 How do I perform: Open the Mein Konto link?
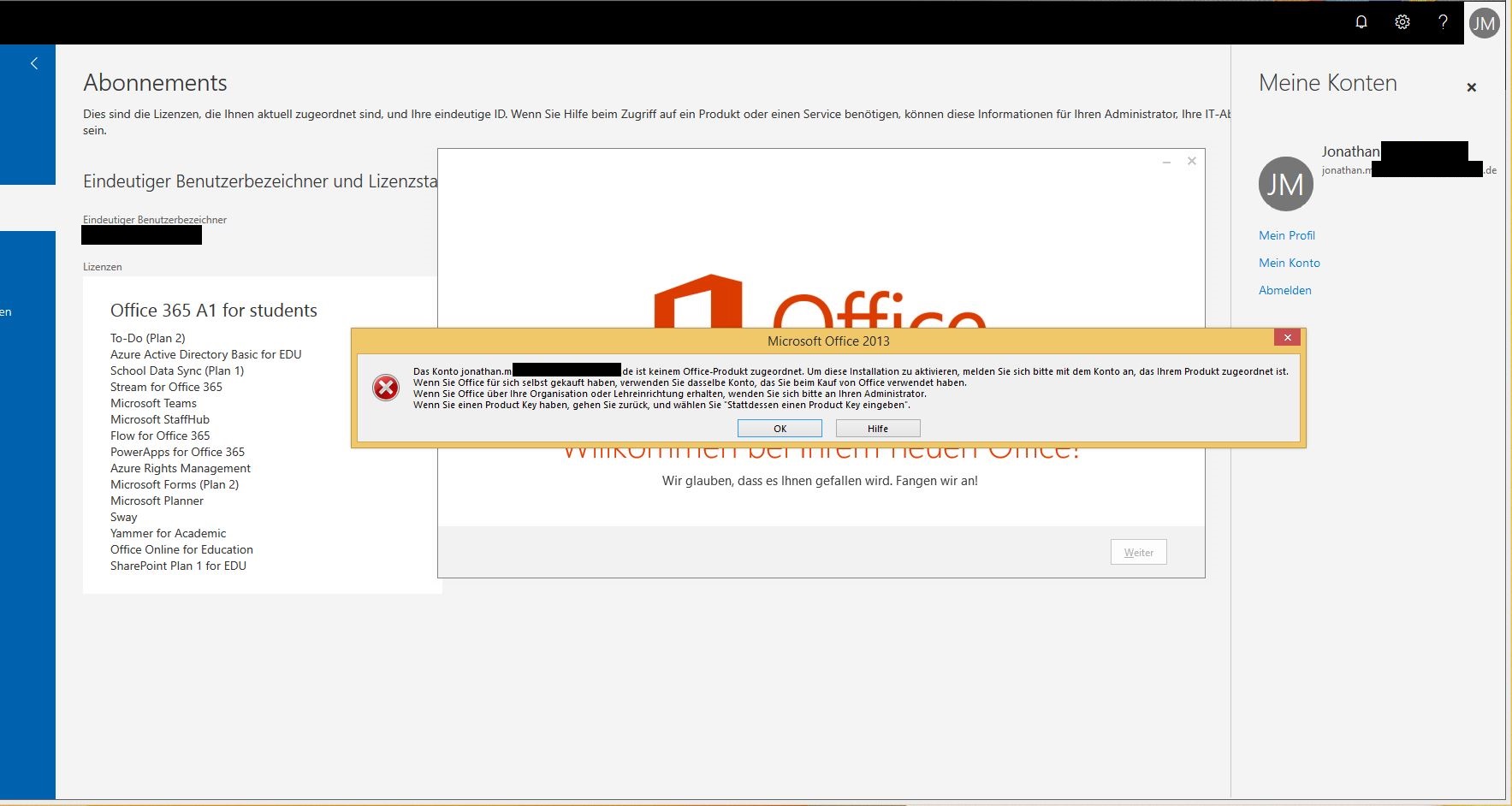tap(1289, 263)
